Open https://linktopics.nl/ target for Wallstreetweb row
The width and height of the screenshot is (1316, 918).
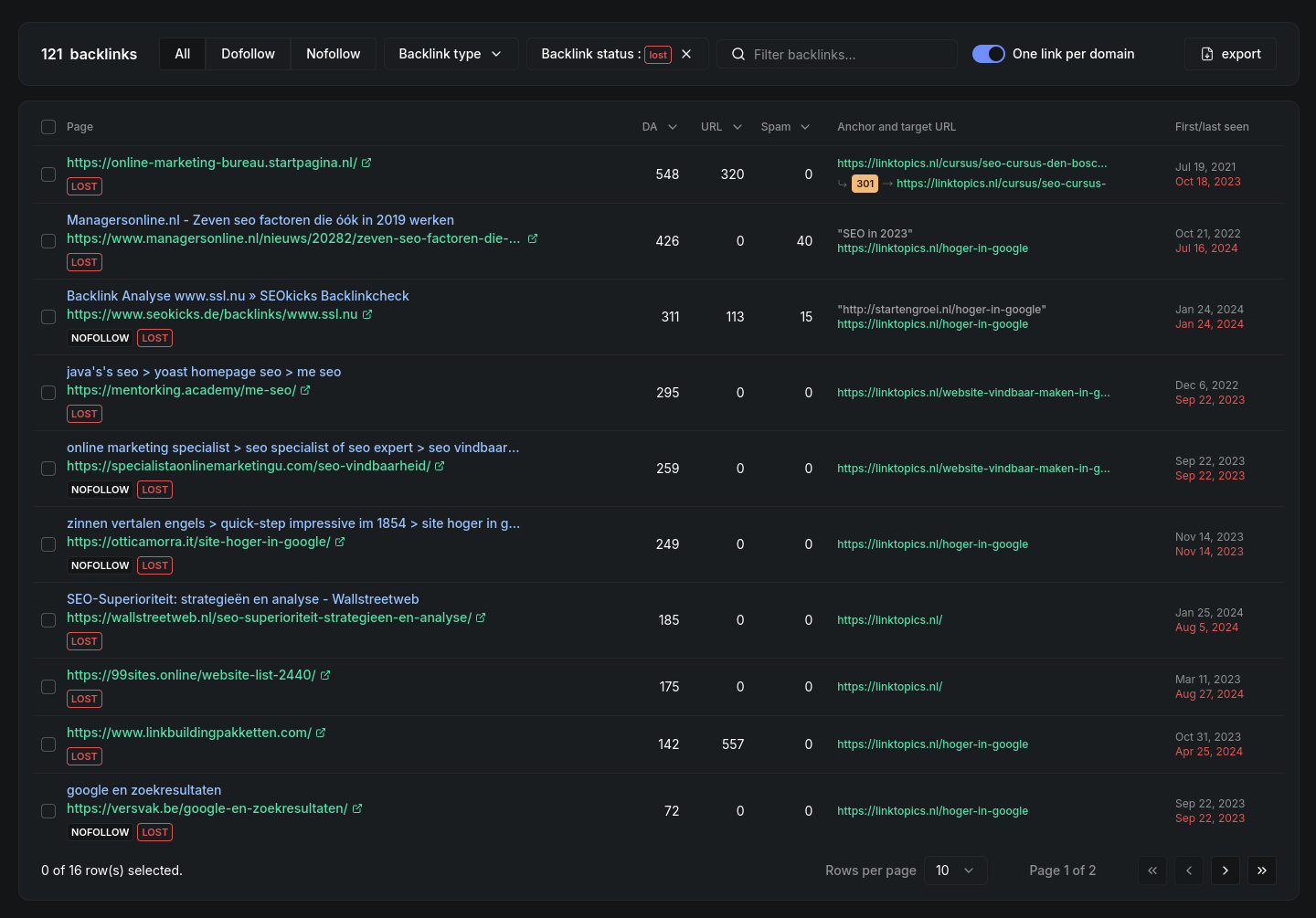coord(889,620)
